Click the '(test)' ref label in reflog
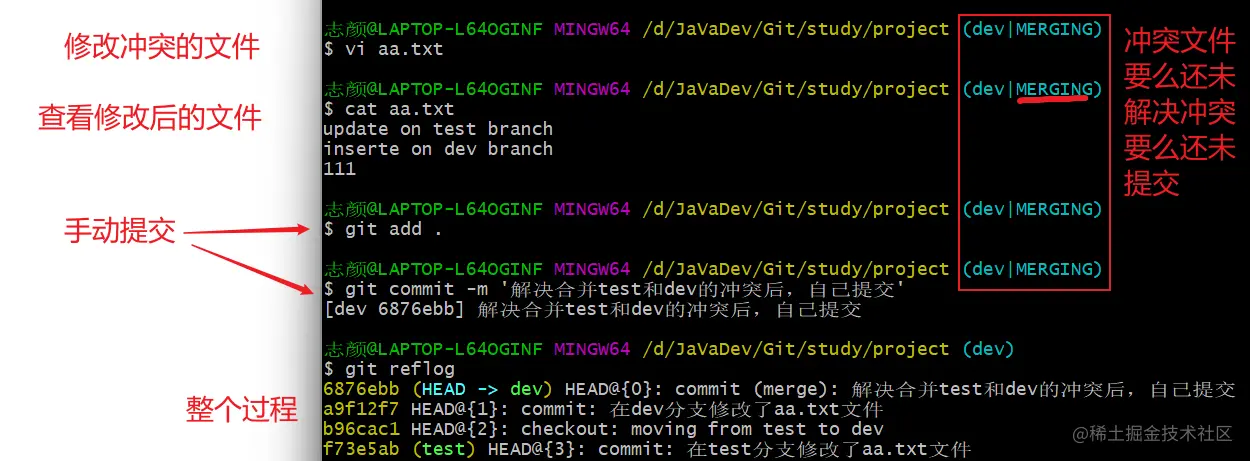 coord(444,449)
